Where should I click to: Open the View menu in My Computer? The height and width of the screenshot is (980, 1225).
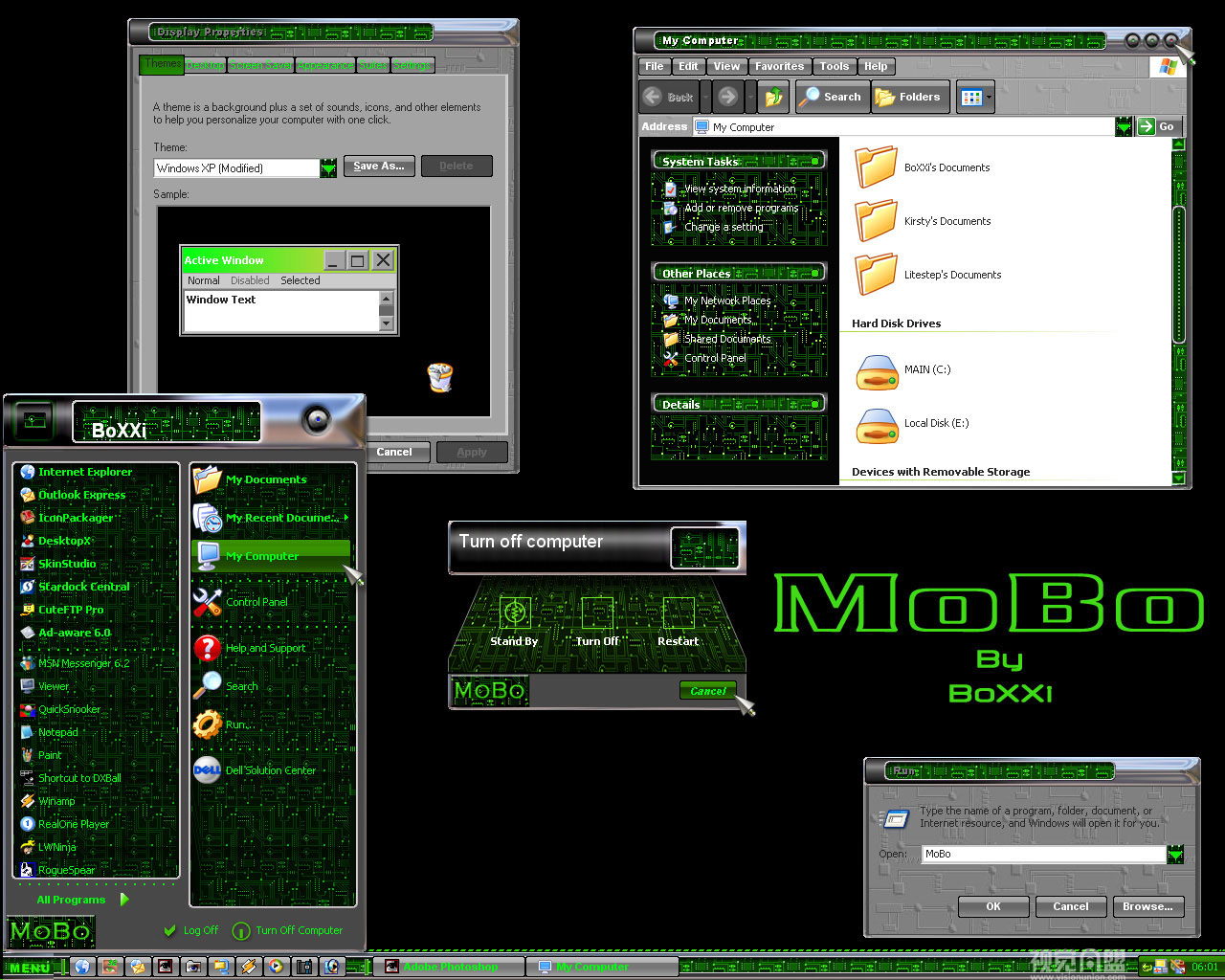click(726, 66)
